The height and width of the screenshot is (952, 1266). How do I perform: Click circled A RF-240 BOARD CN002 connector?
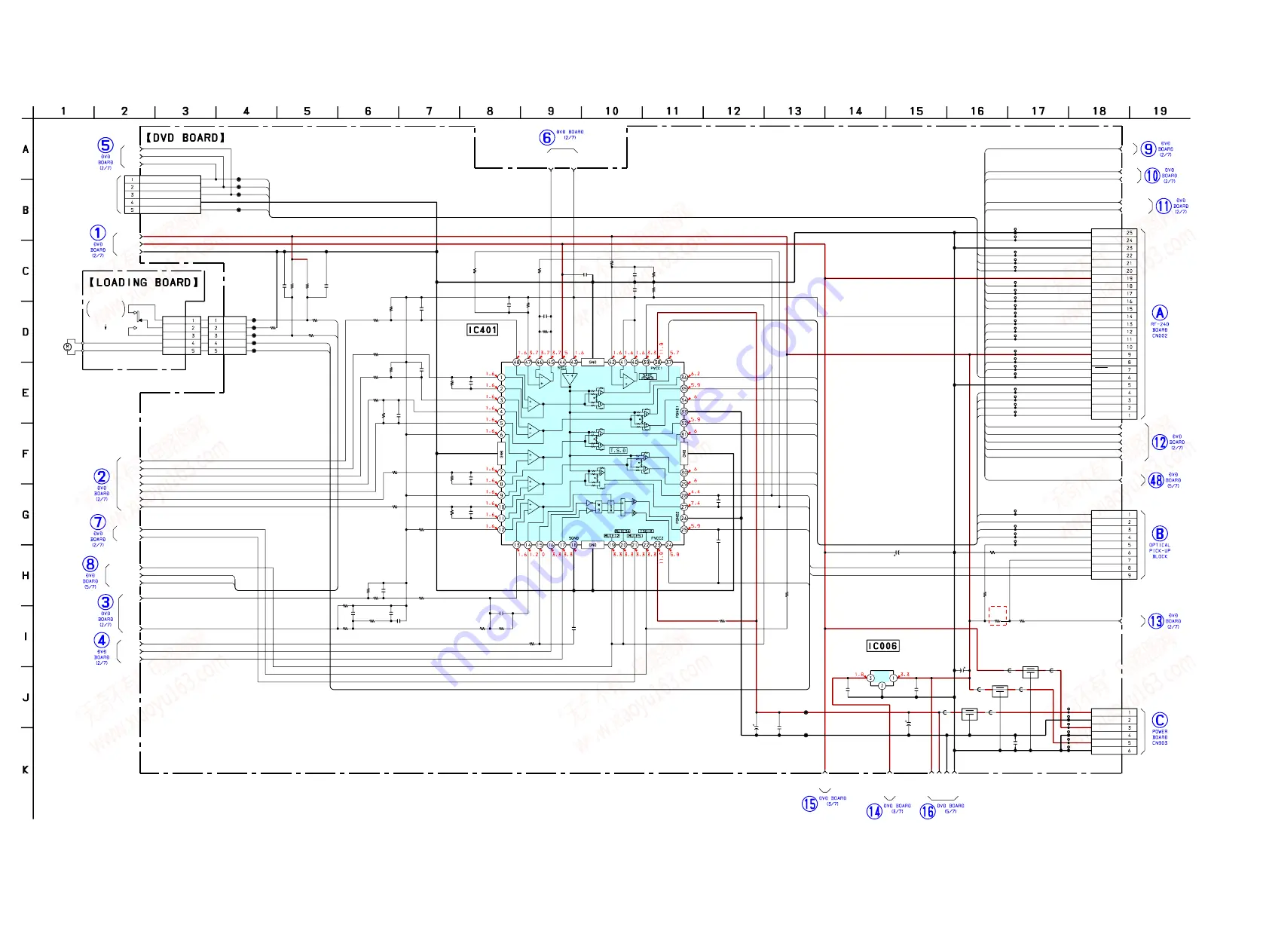point(1160,313)
